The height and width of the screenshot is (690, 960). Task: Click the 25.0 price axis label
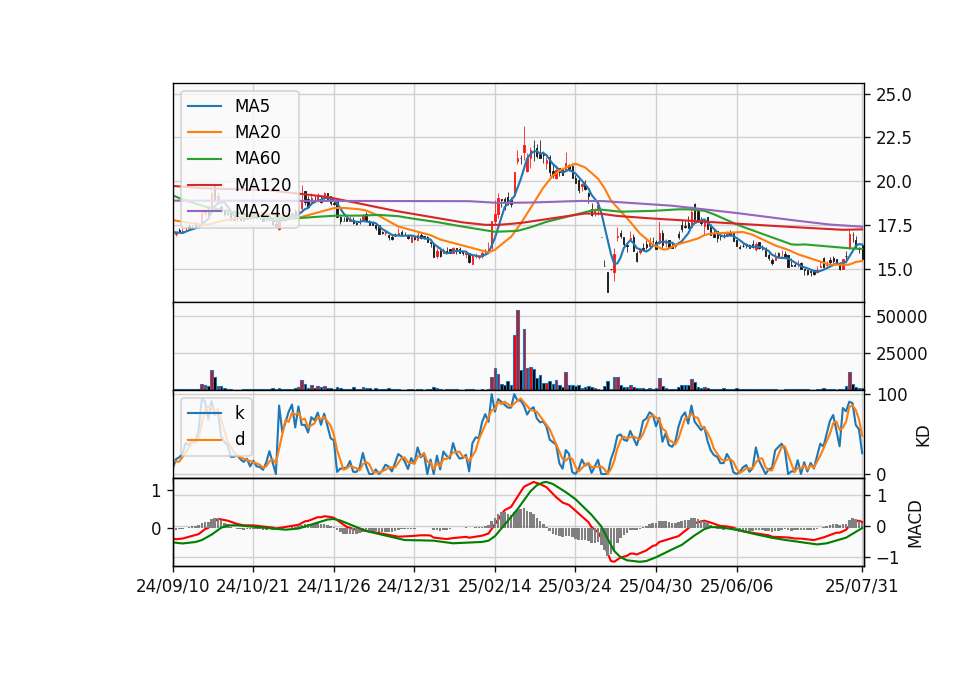click(894, 96)
